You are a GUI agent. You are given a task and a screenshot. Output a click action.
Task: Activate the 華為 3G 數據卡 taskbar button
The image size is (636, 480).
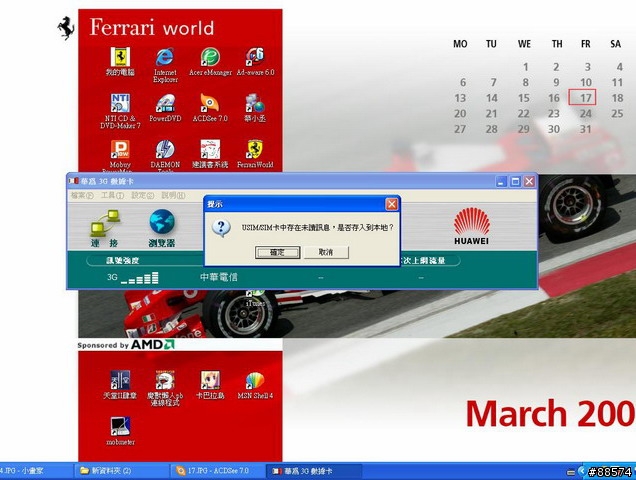point(314,471)
